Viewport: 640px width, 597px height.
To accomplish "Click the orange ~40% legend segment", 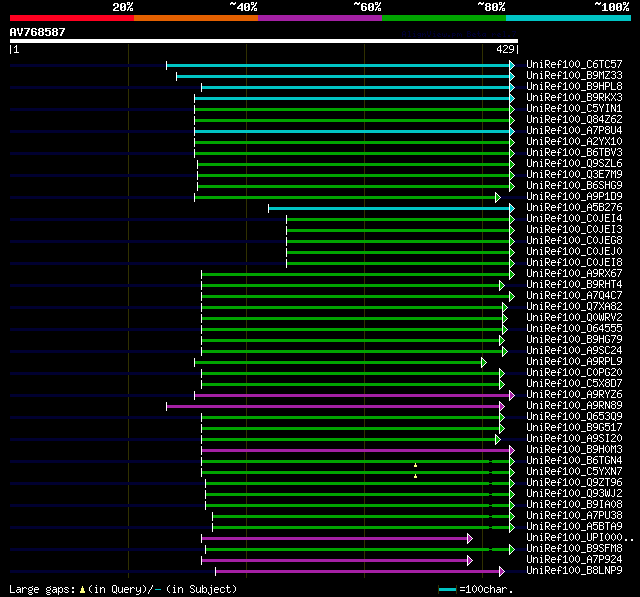I will [x=196, y=18].
